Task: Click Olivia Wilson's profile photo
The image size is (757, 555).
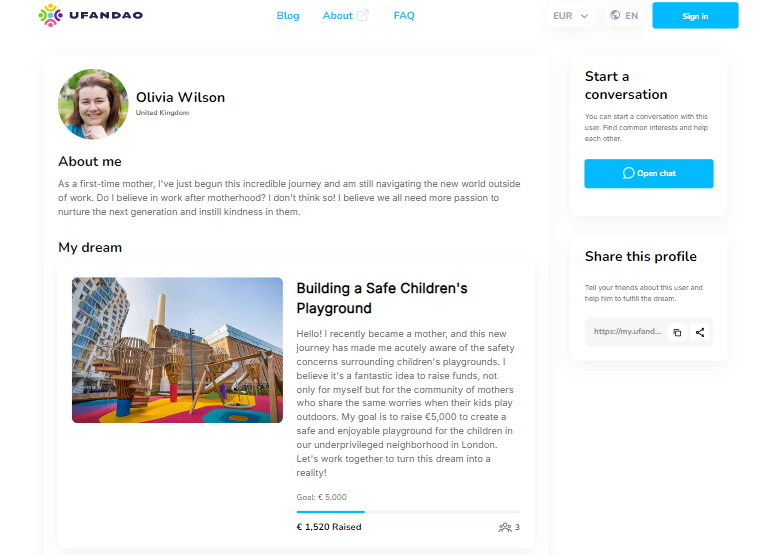Action: [x=93, y=103]
